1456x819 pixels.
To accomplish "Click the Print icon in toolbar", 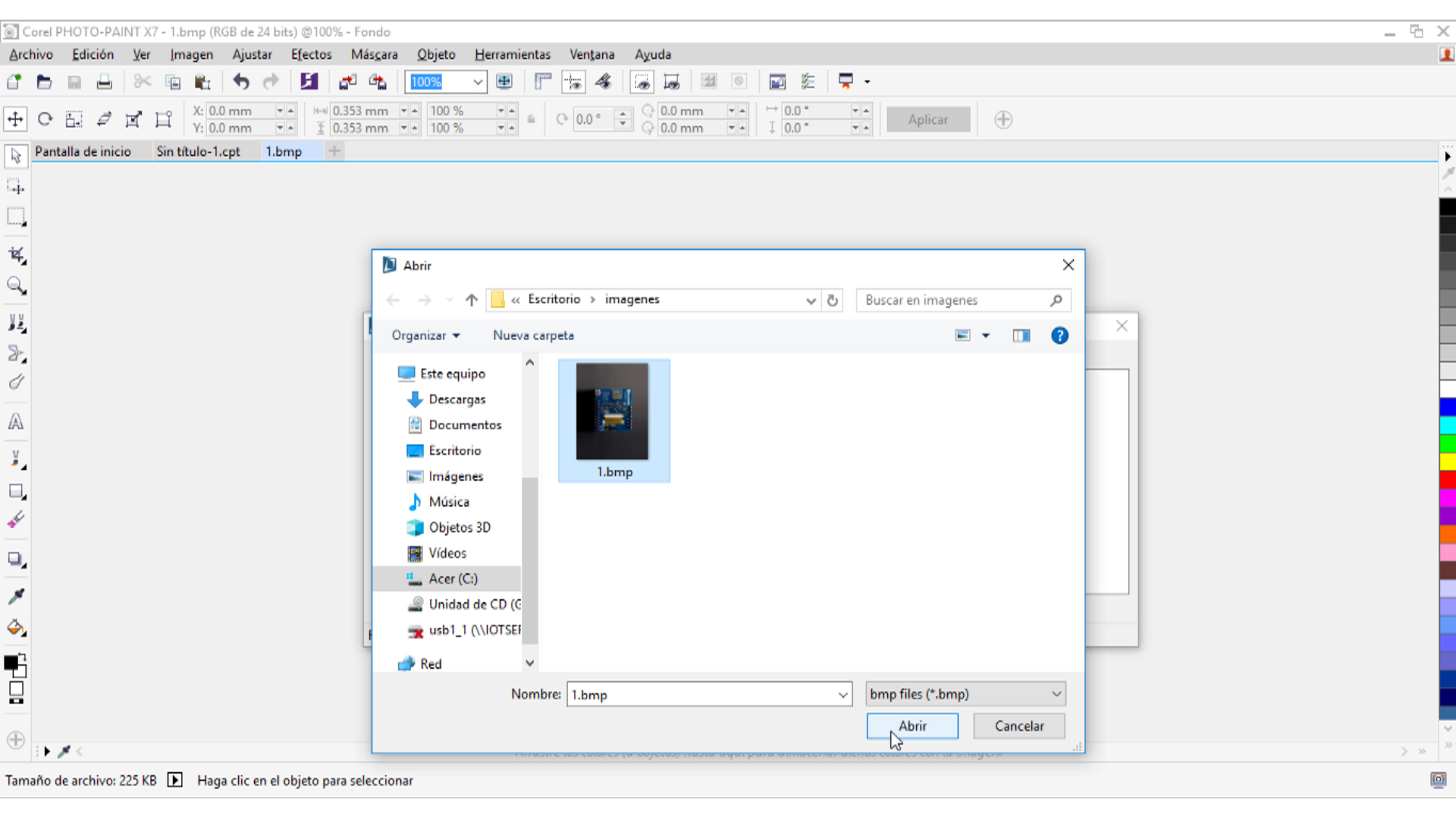I will pos(105,82).
